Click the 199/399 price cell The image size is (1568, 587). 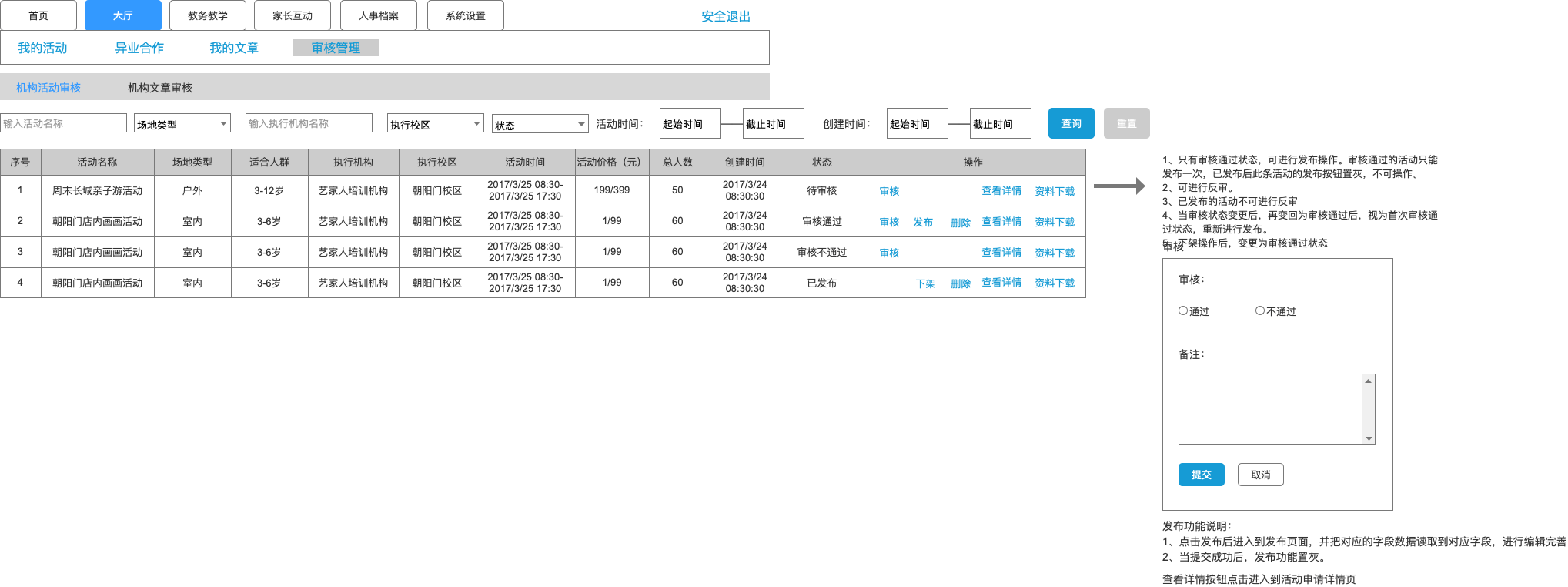(612, 190)
